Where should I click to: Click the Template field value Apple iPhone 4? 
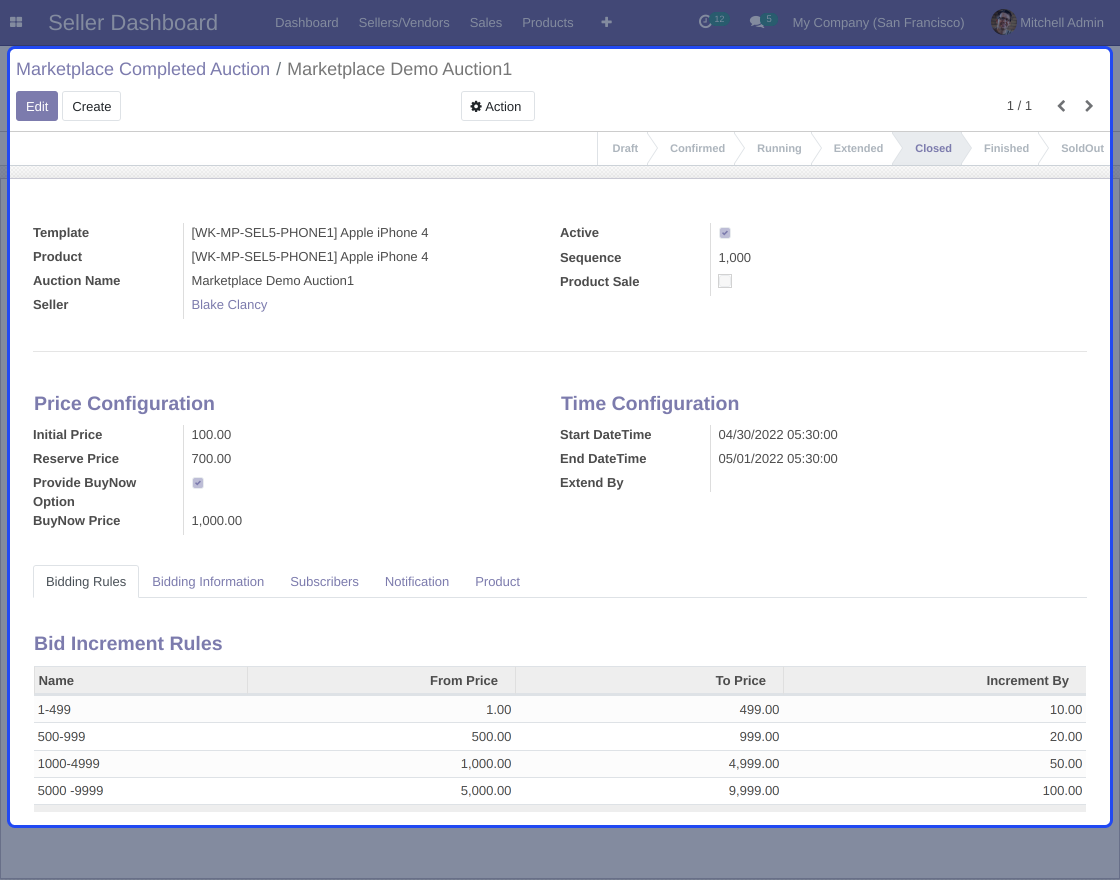point(310,233)
